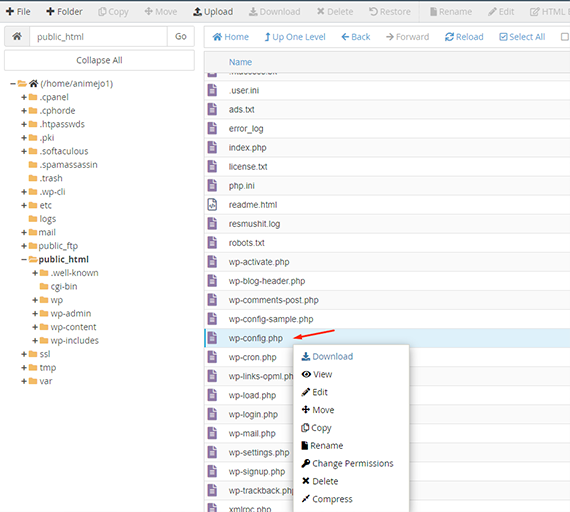Choose Copy from the context menu

point(316,428)
